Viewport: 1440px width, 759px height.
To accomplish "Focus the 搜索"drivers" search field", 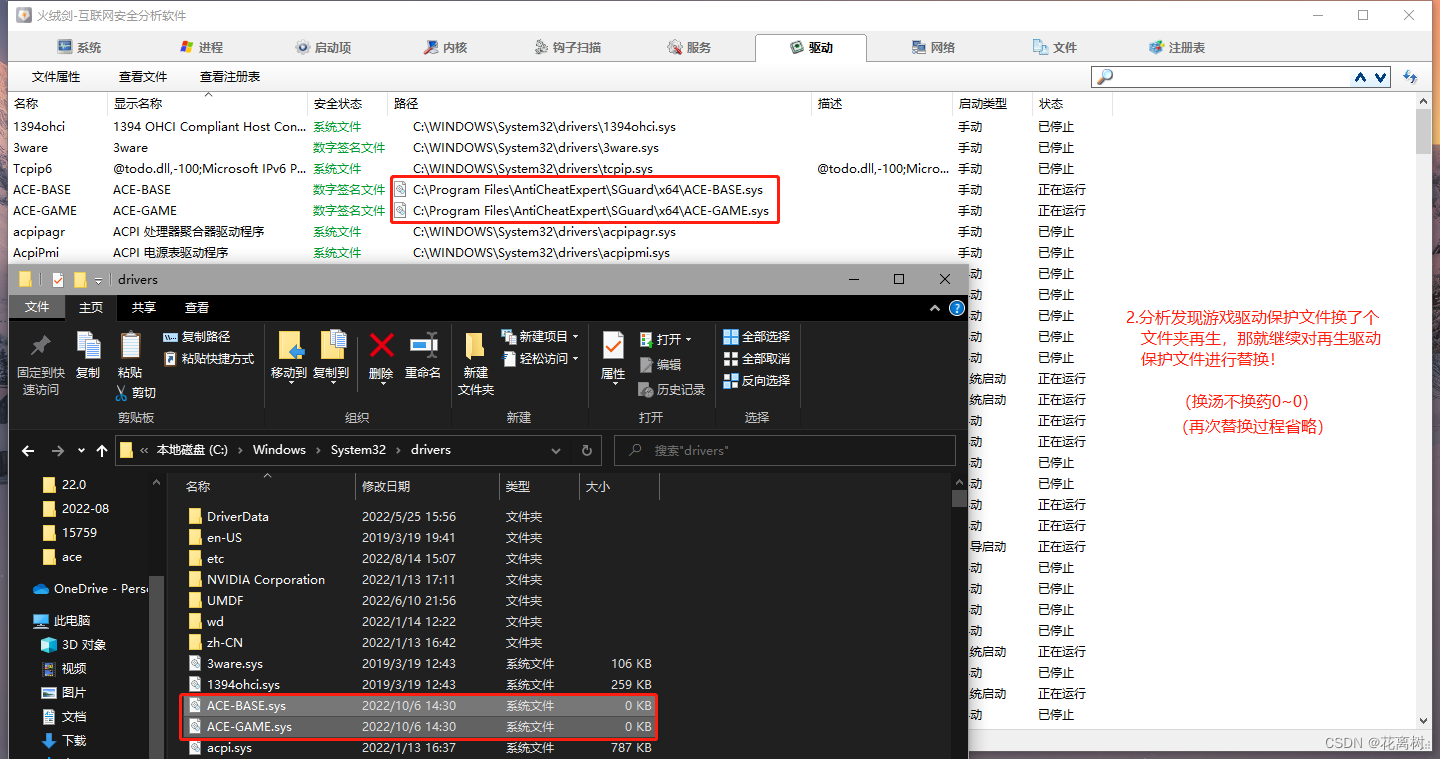I will point(785,451).
